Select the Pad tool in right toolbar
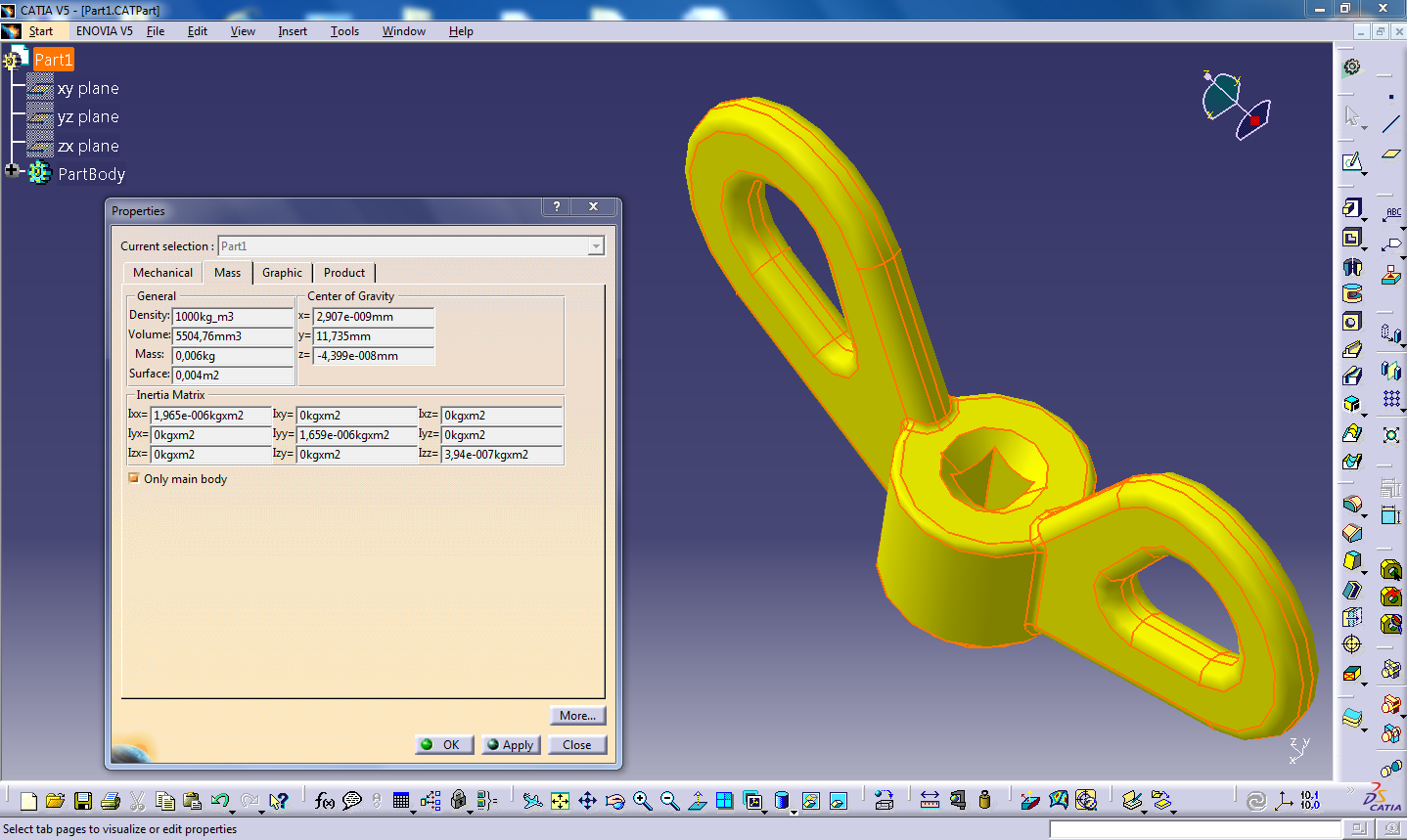This screenshot has height=840, width=1407. click(1351, 207)
